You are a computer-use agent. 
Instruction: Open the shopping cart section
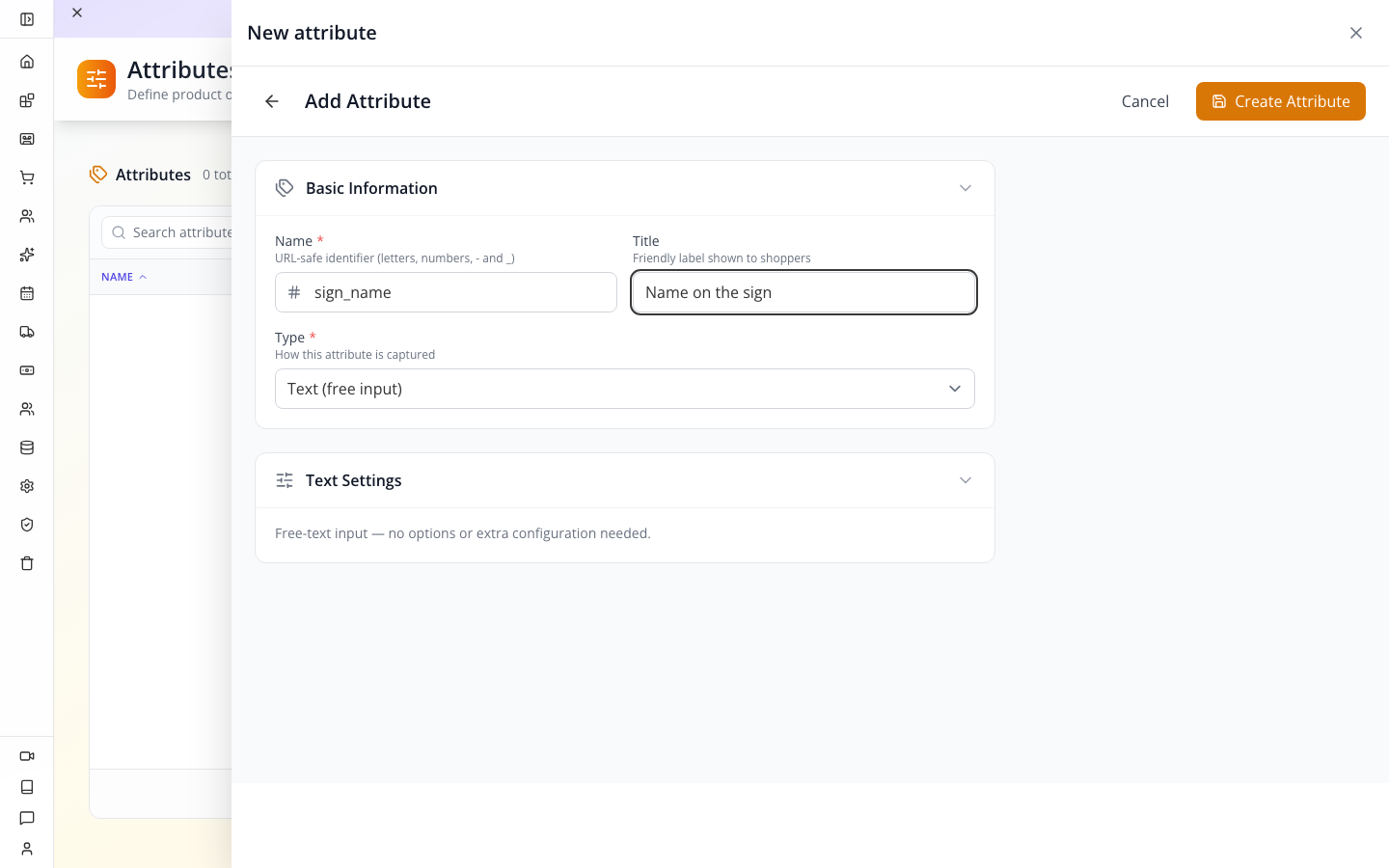[27, 177]
